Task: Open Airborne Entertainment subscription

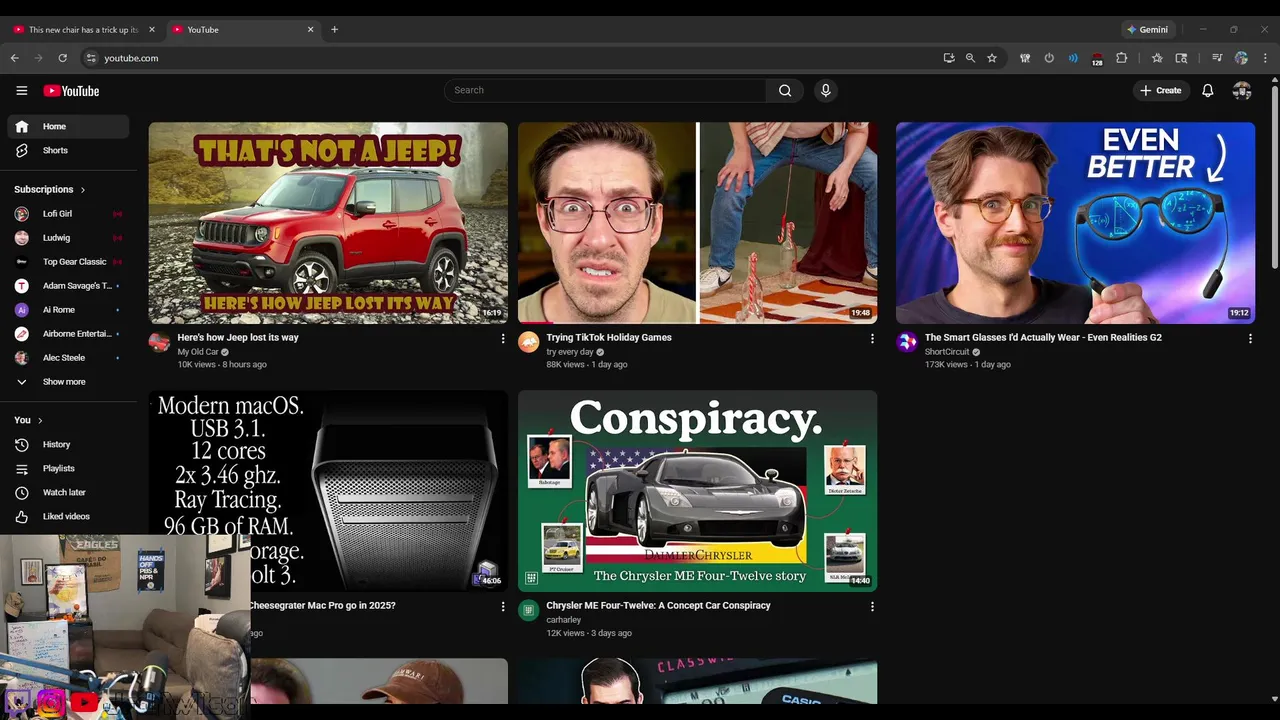Action: point(68,334)
